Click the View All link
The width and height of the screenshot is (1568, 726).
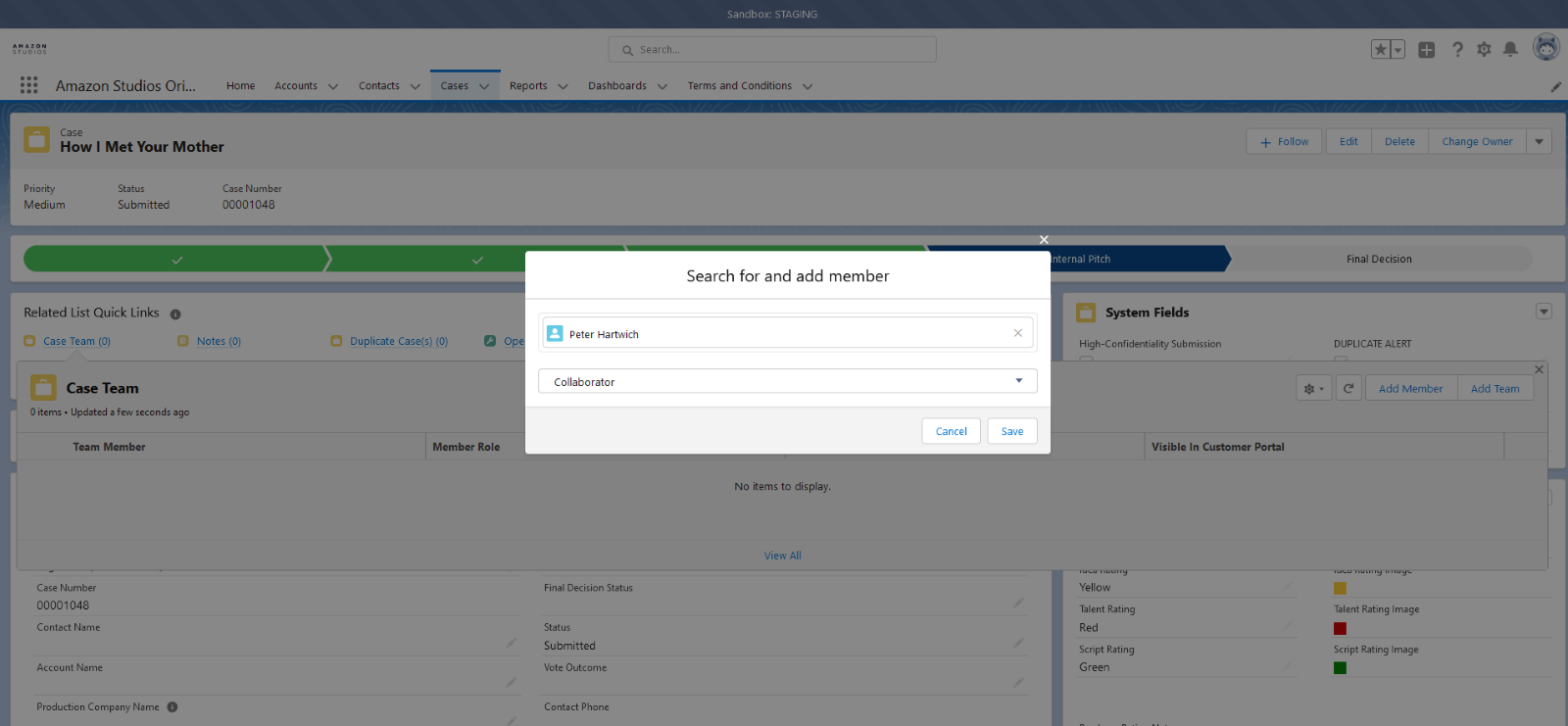783,556
